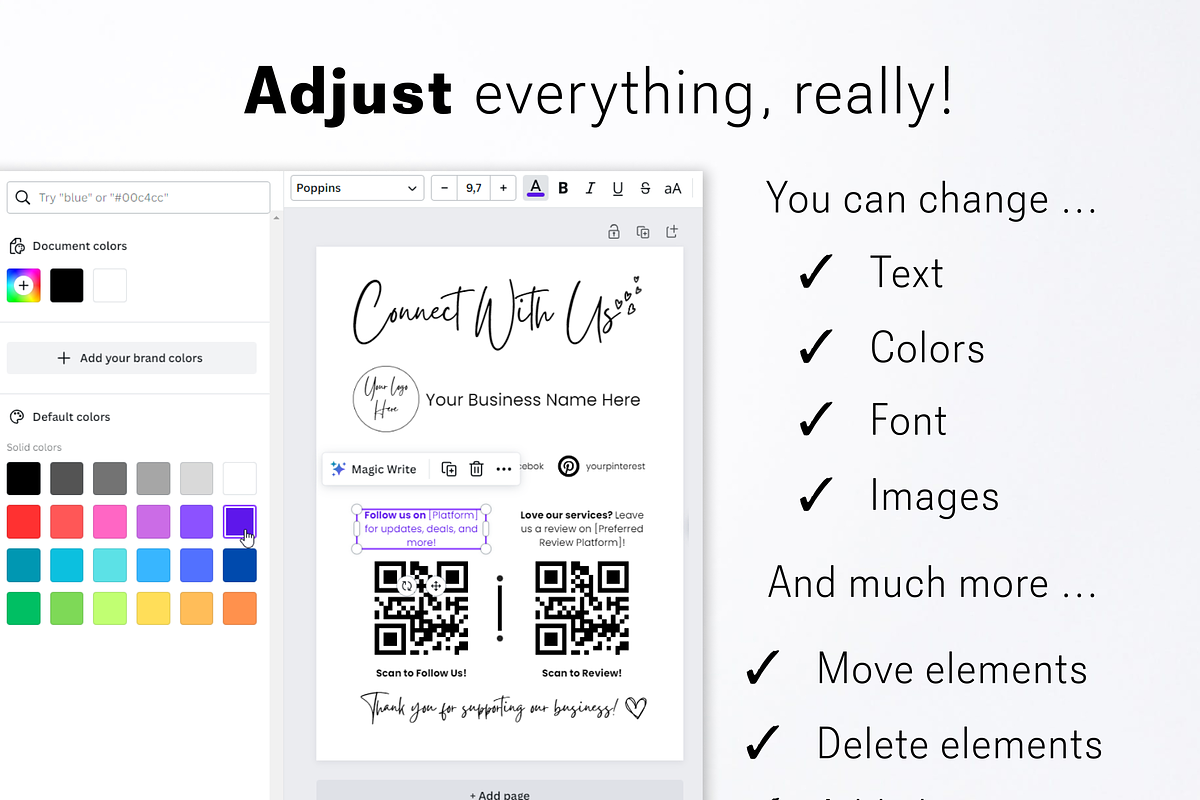Select the black document color swatch

67,285
